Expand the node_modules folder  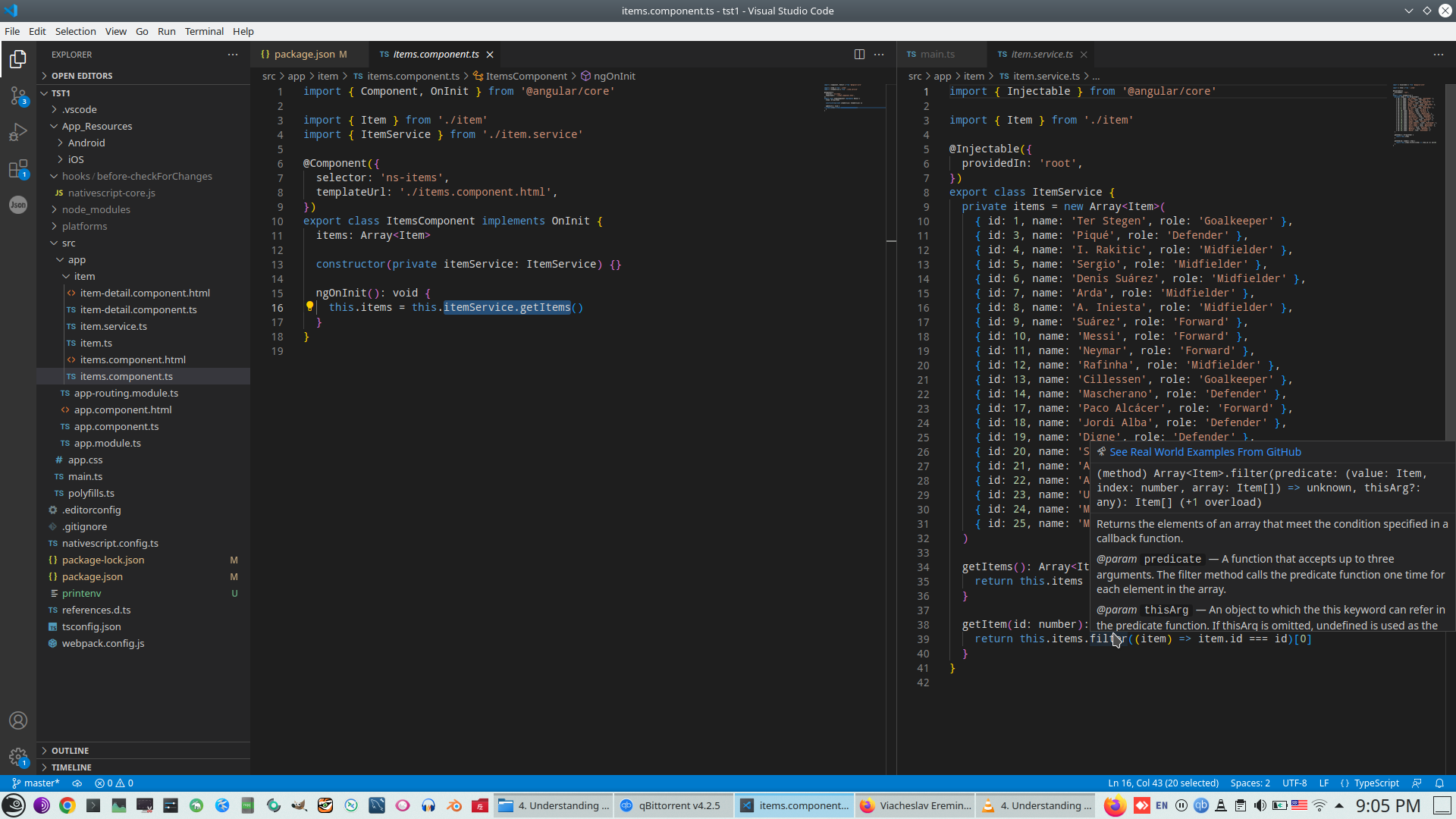pyautogui.click(x=96, y=210)
